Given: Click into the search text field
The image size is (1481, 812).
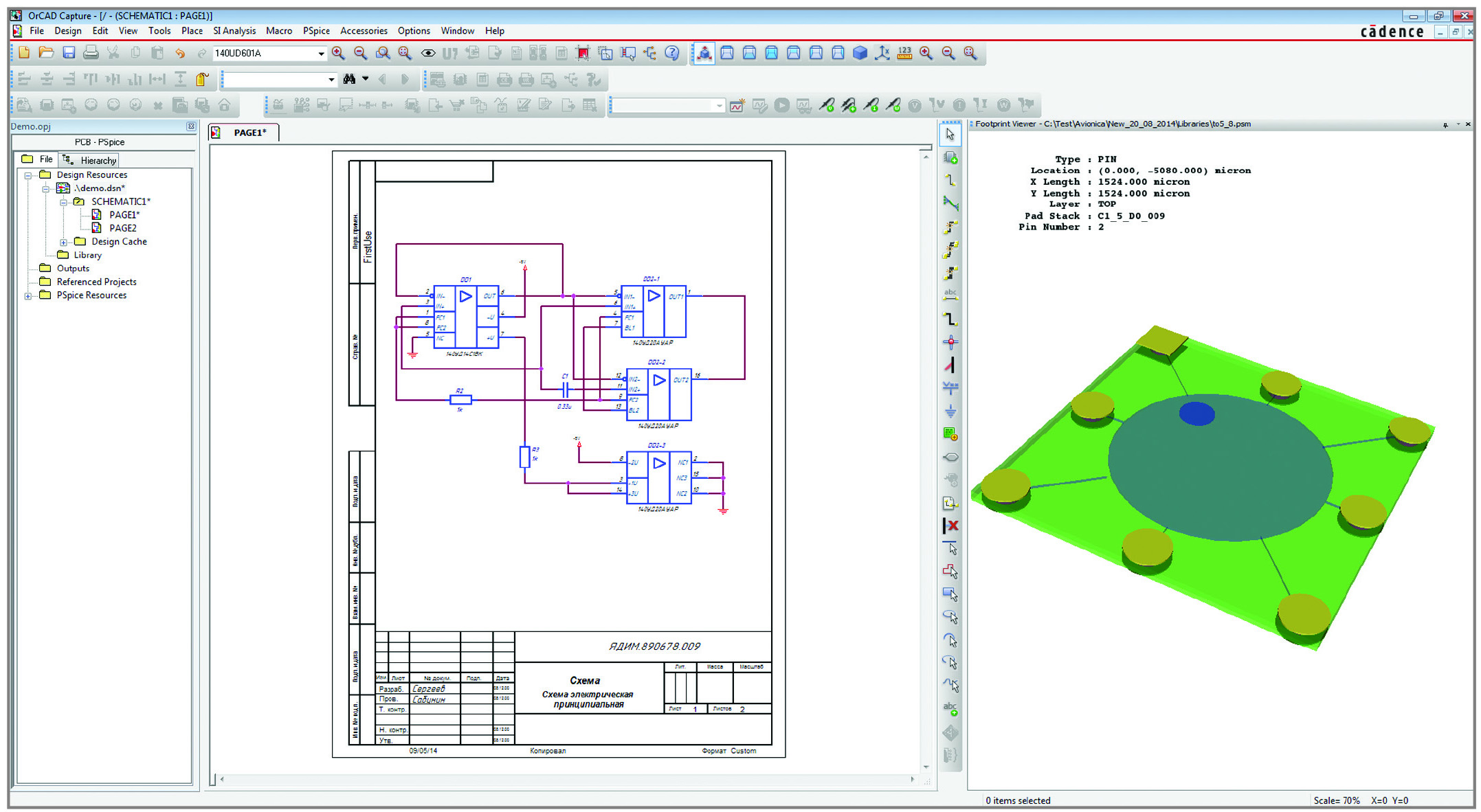Looking at the screenshot, I should pyautogui.click(x=275, y=79).
